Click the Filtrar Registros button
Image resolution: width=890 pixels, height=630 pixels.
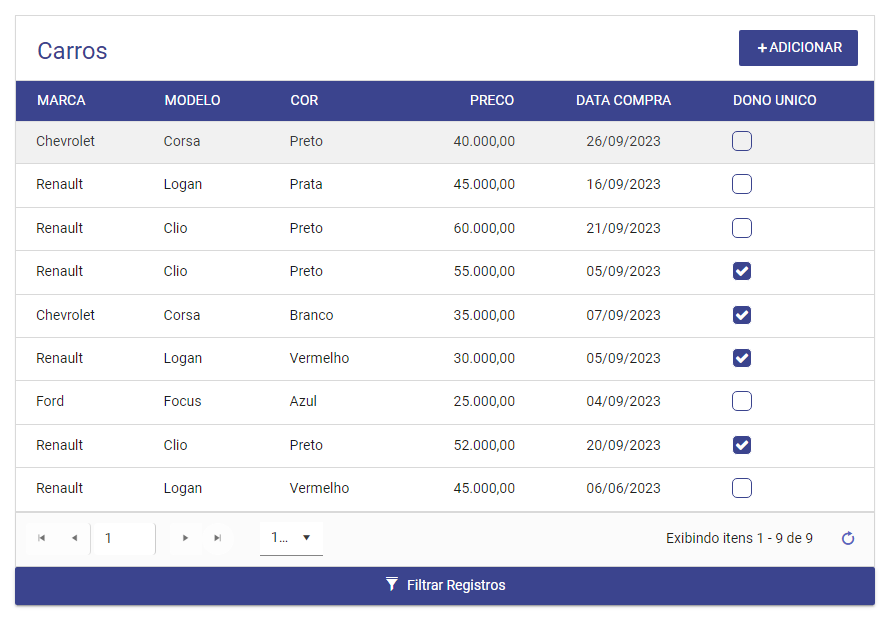click(445, 586)
